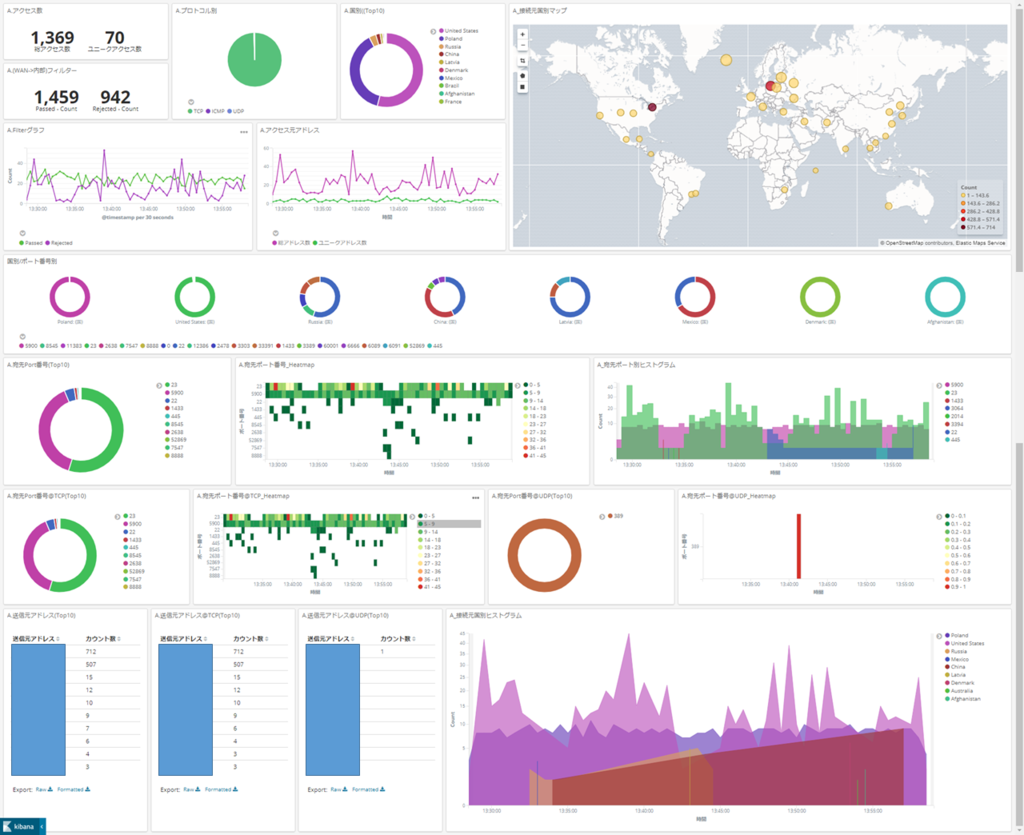Open panel options on TCP_Heatmap panel
The image size is (1024, 835).
pos(475,498)
